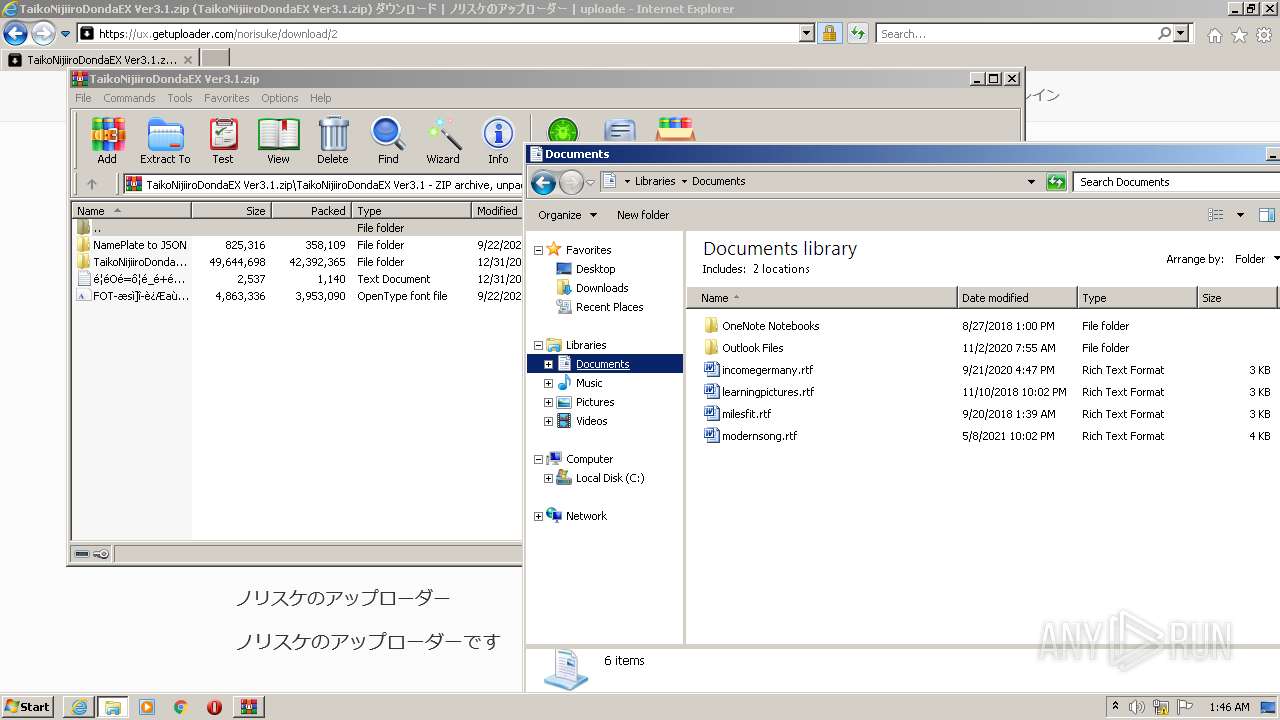The image size is (1280, 720).
Task: Click the Add icon in WinRAR toolbar
Action: pos(107,141)
